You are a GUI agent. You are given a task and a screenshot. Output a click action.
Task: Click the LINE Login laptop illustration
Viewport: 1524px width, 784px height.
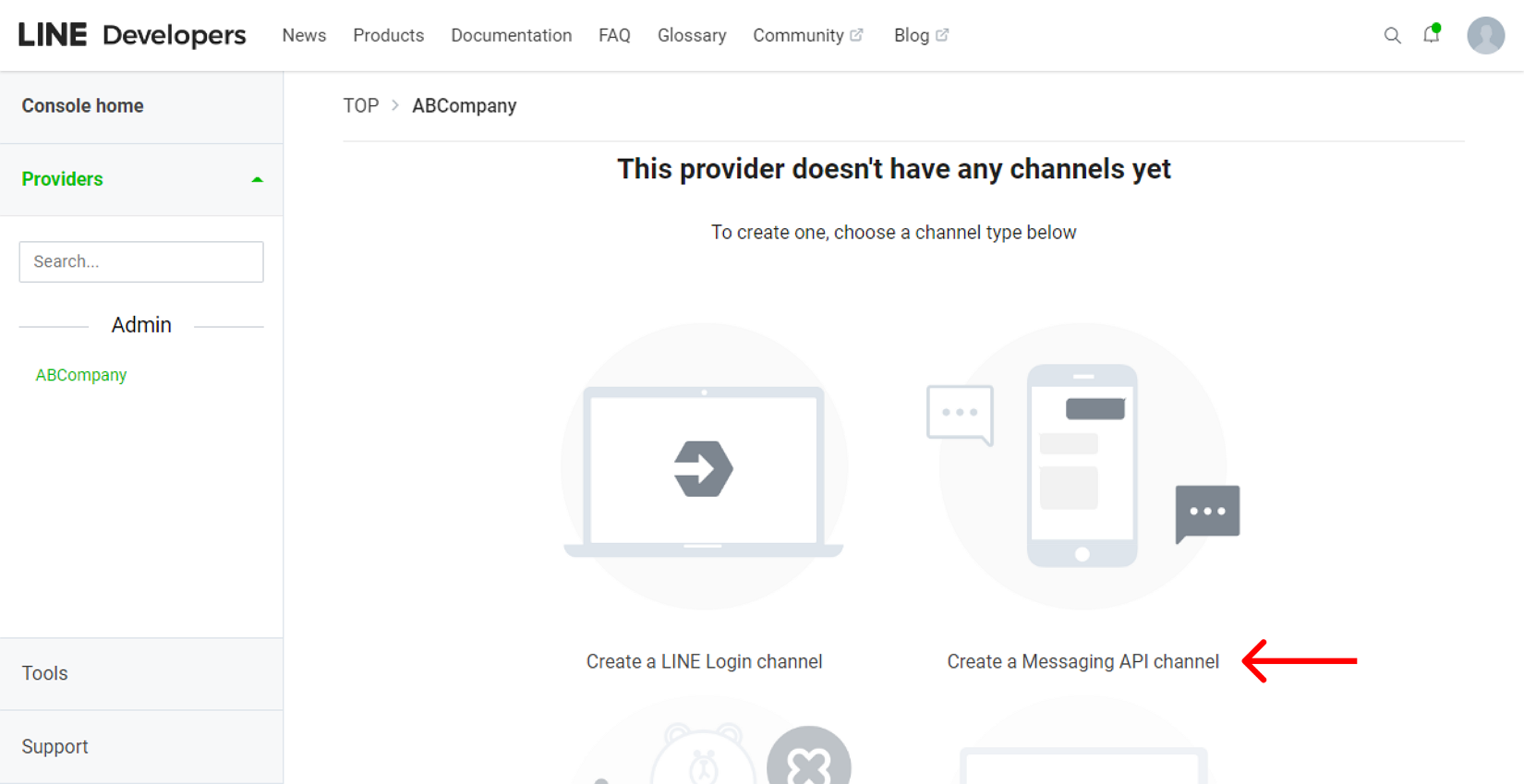tap(704, 468)
